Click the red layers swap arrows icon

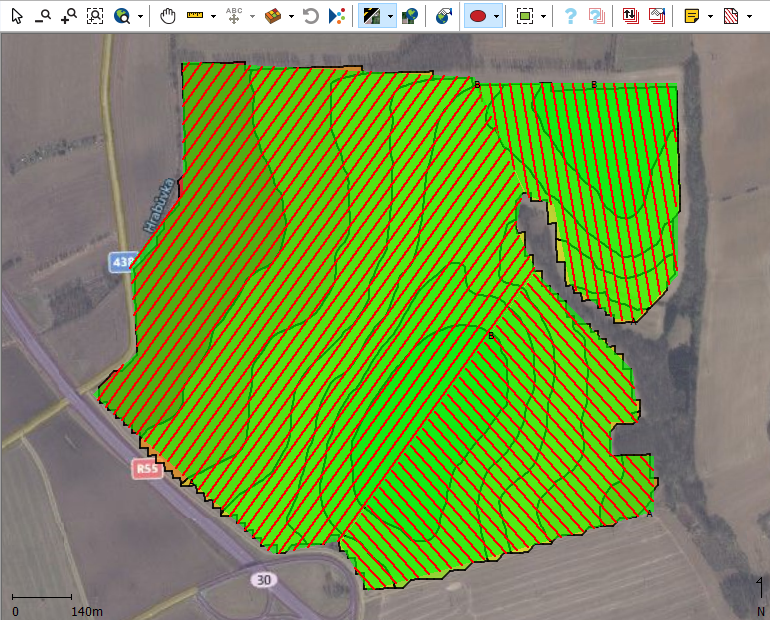tap(631, 16)
